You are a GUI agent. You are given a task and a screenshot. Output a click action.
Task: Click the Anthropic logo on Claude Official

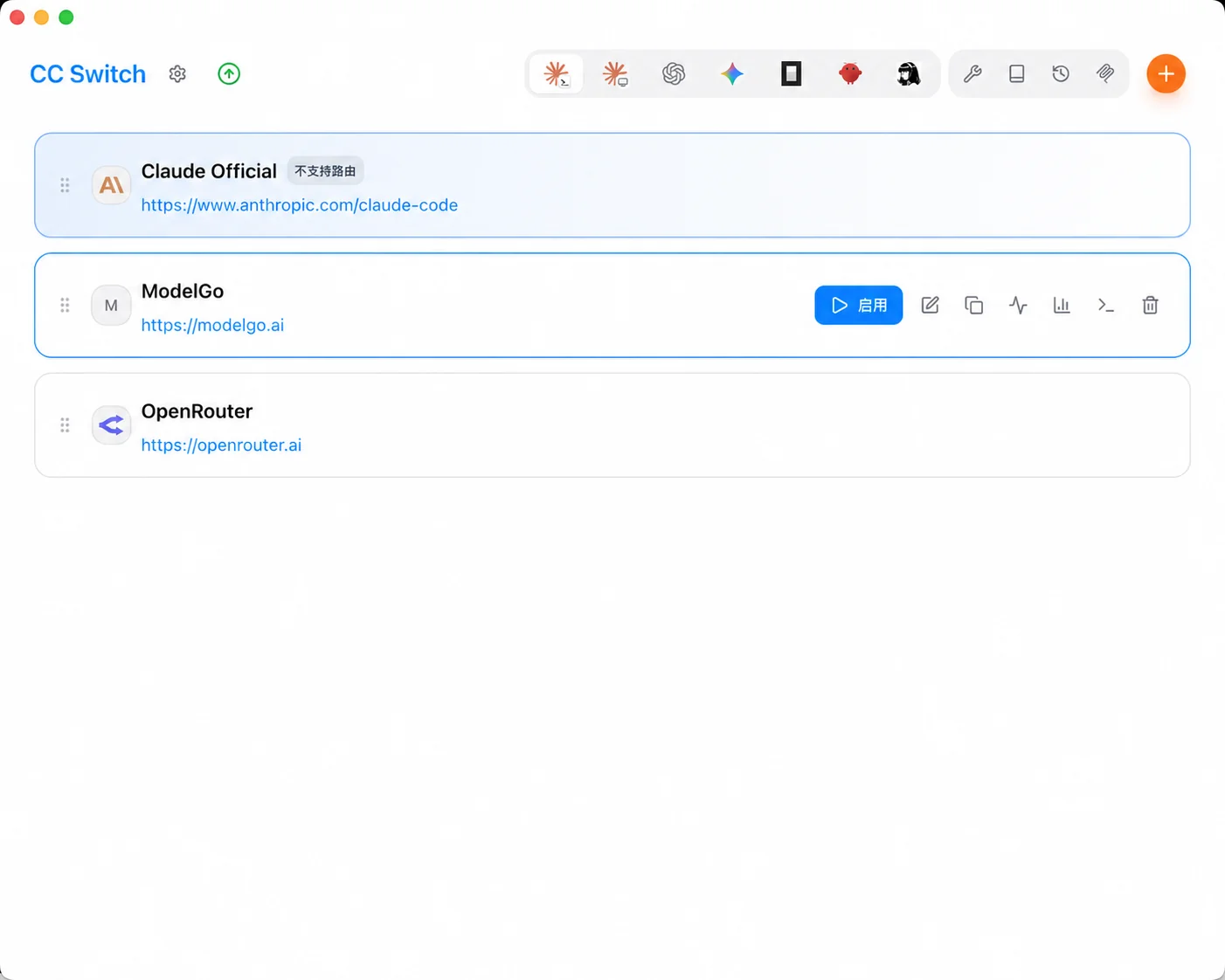111,185
